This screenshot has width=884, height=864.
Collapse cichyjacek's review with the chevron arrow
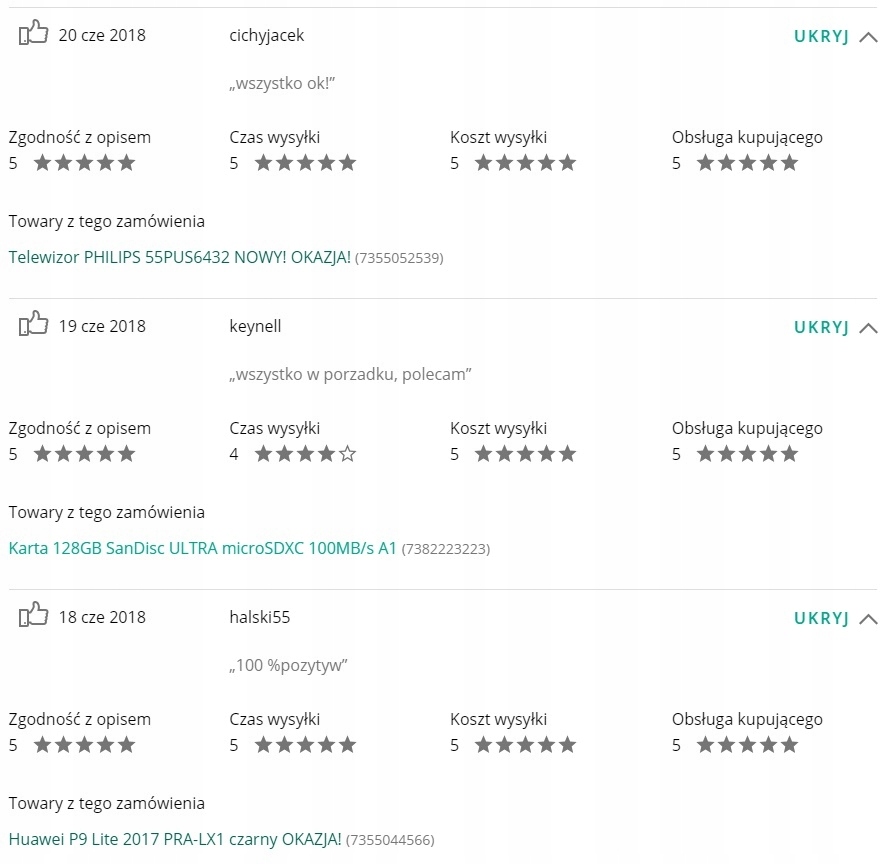click(x=868, y=37)
